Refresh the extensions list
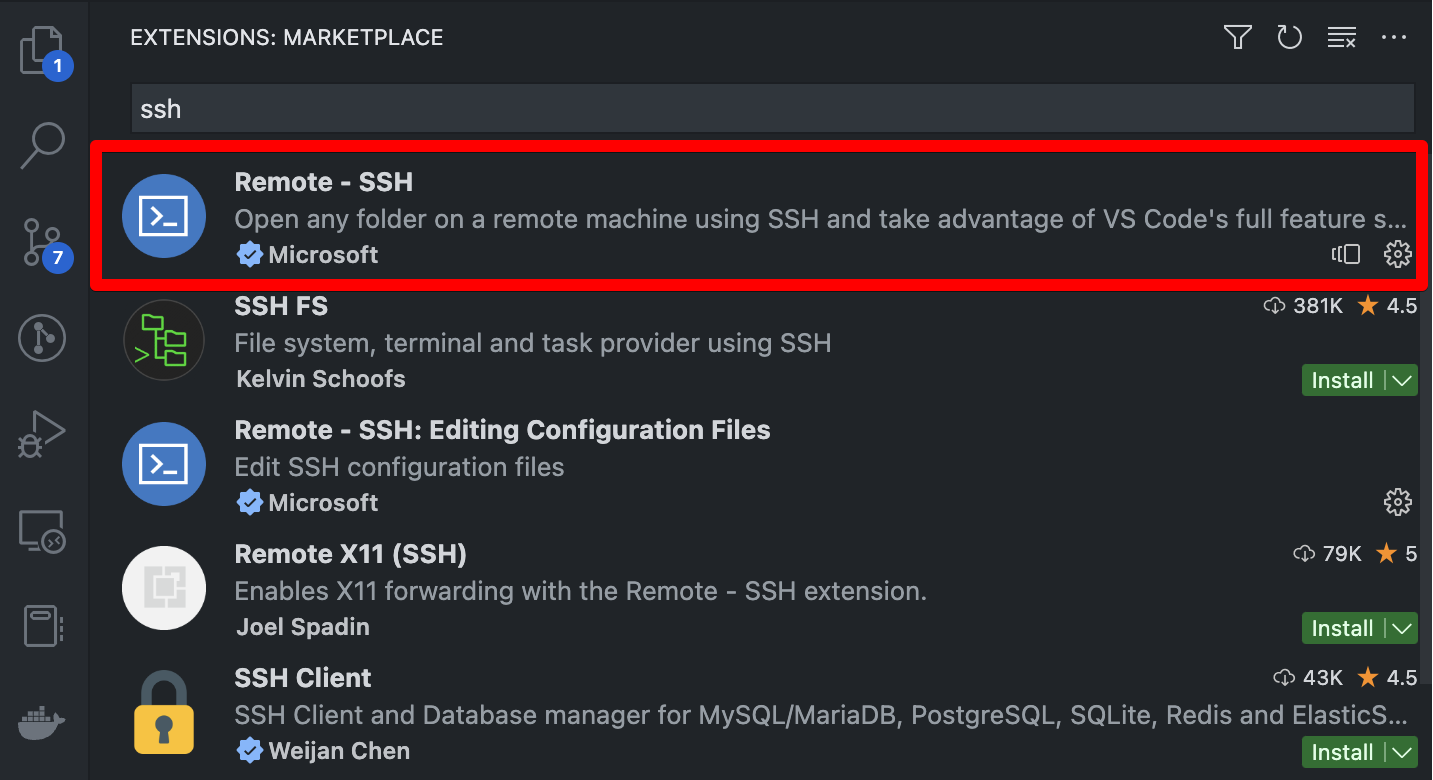The width and height of the screenshot is (1433, 780). [1290, 38]
